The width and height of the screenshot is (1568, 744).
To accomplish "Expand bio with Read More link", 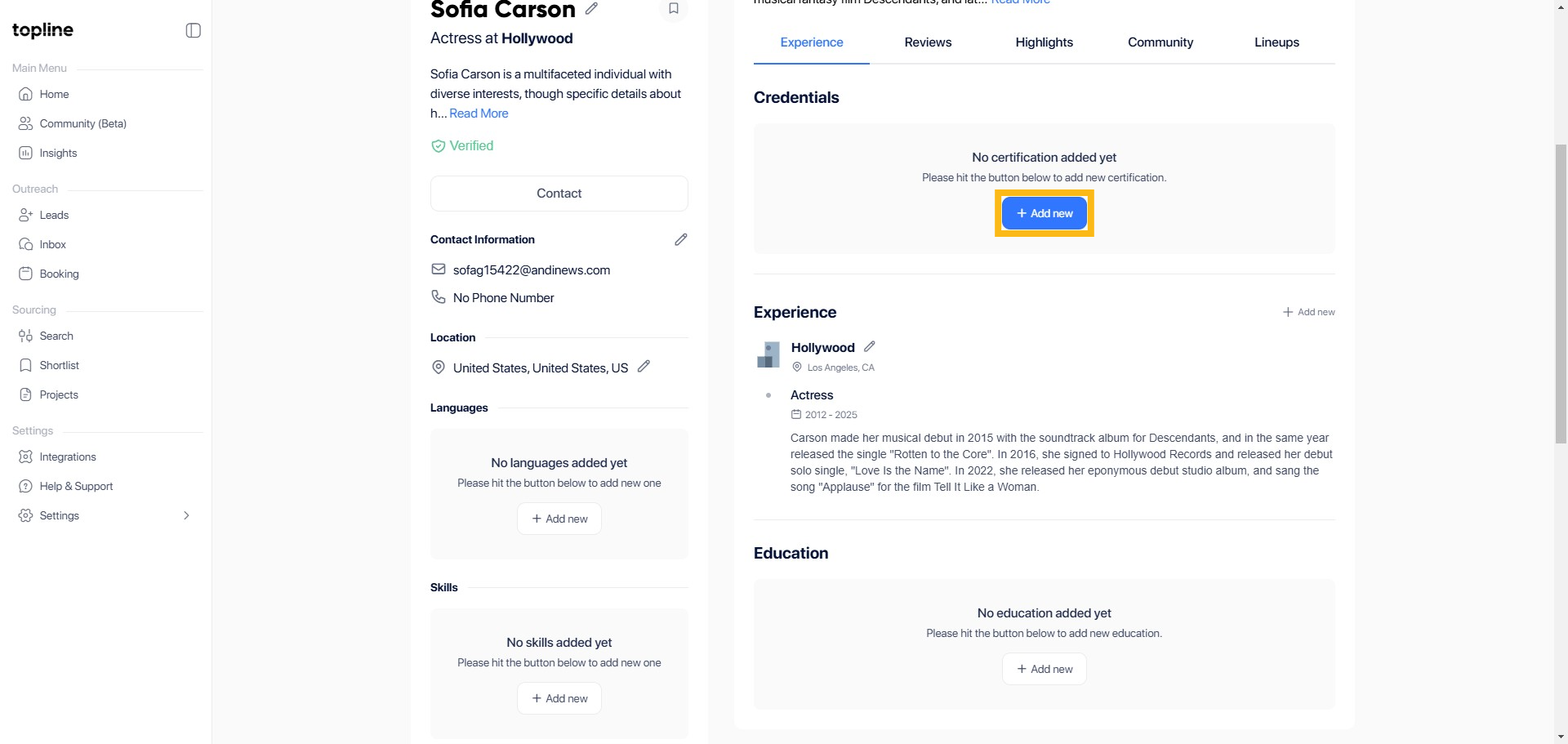I will pos(479,114).
